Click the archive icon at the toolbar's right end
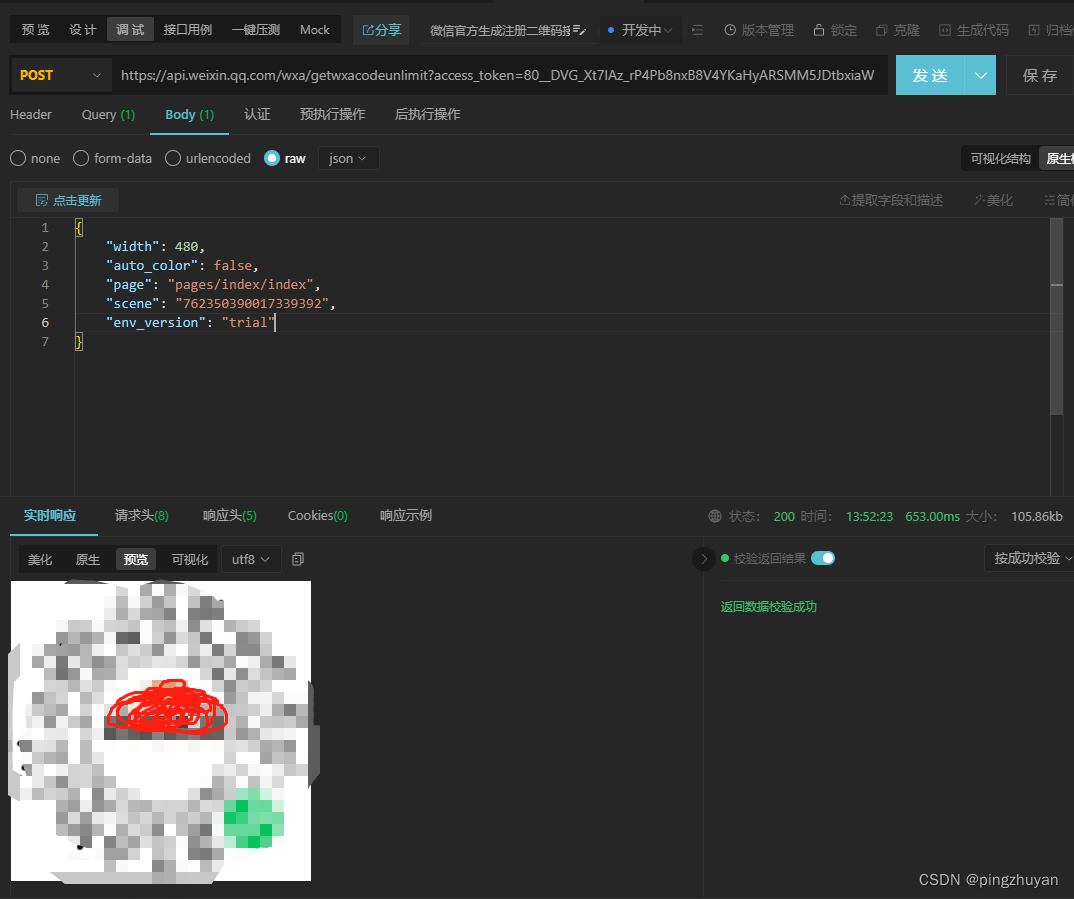This screenshot has width=1074, height=899. (1034, 30)
